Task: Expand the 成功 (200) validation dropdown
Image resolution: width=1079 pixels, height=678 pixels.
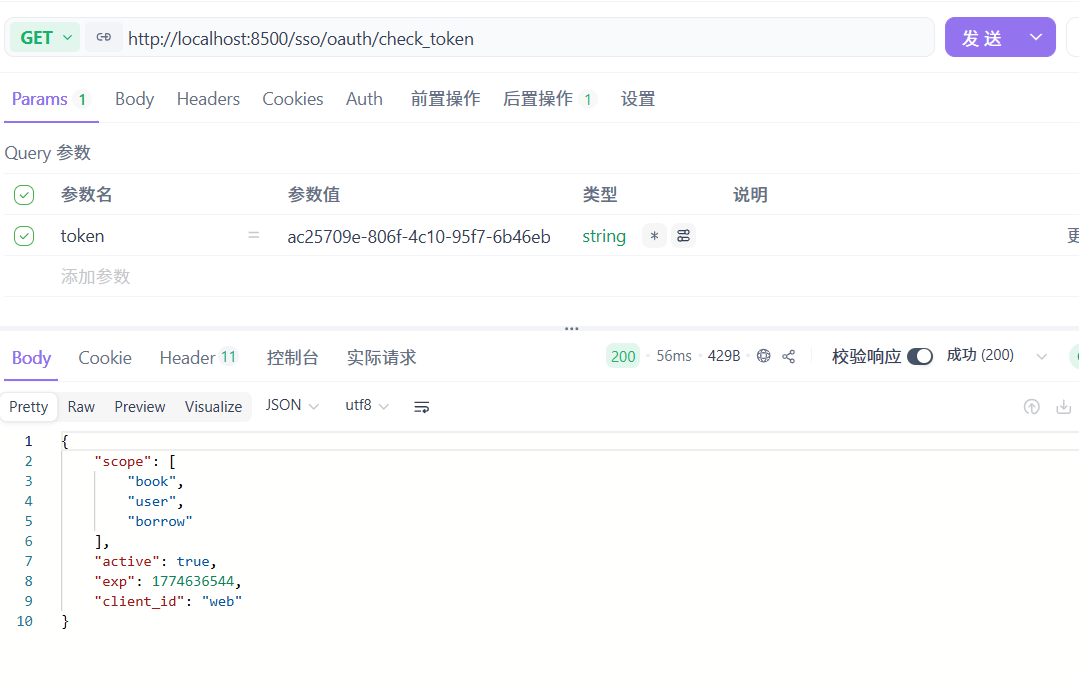Action: 1041,356
